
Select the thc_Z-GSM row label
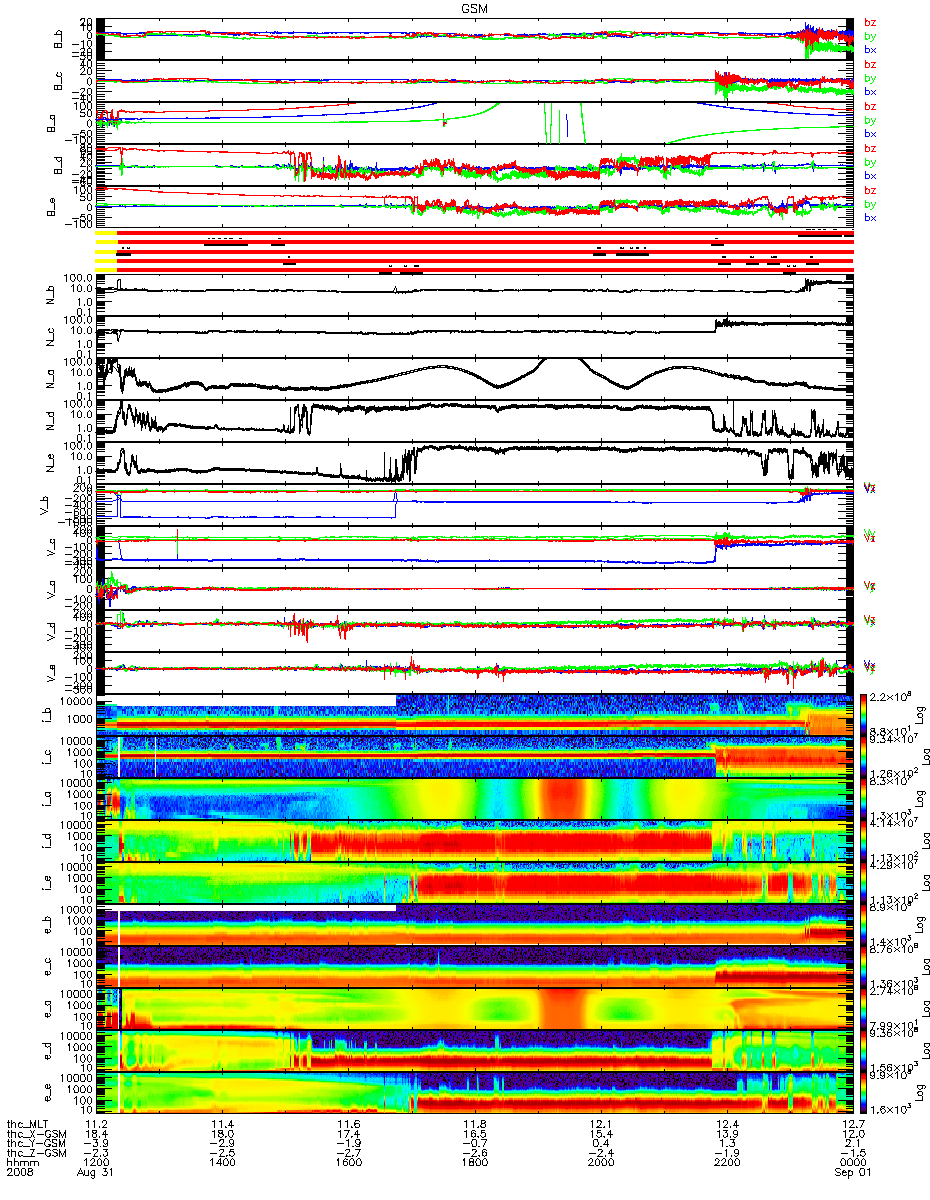pyautogui.click(x=38, y=1155)
